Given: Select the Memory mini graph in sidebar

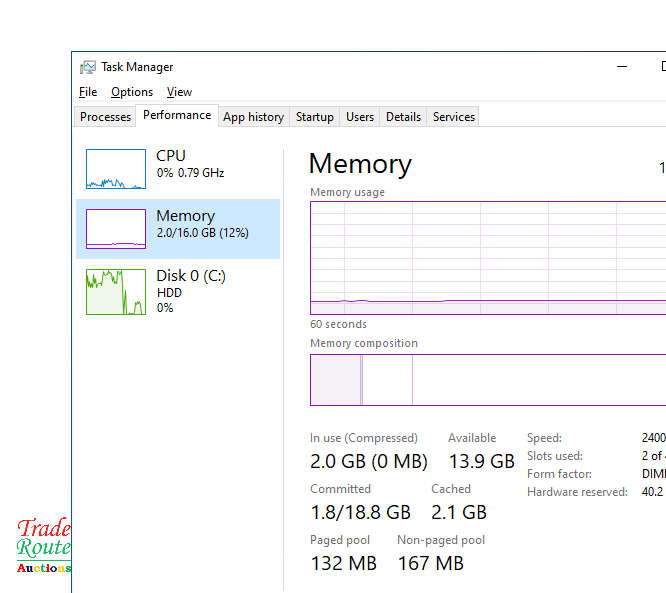Looking at the screenshot, I should pyautogui.click(x=115, y=229).
